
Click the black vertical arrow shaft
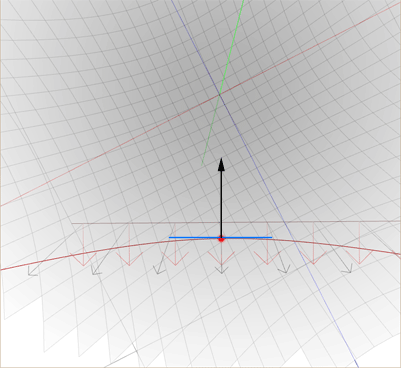coord(221,203)
